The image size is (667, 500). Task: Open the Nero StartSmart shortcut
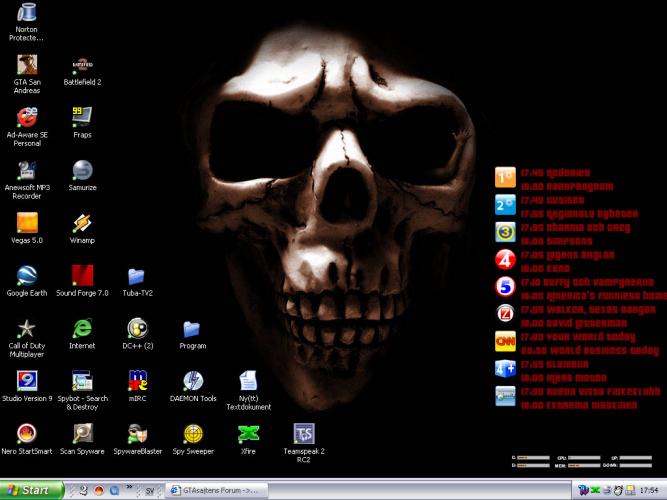point(29,435)
